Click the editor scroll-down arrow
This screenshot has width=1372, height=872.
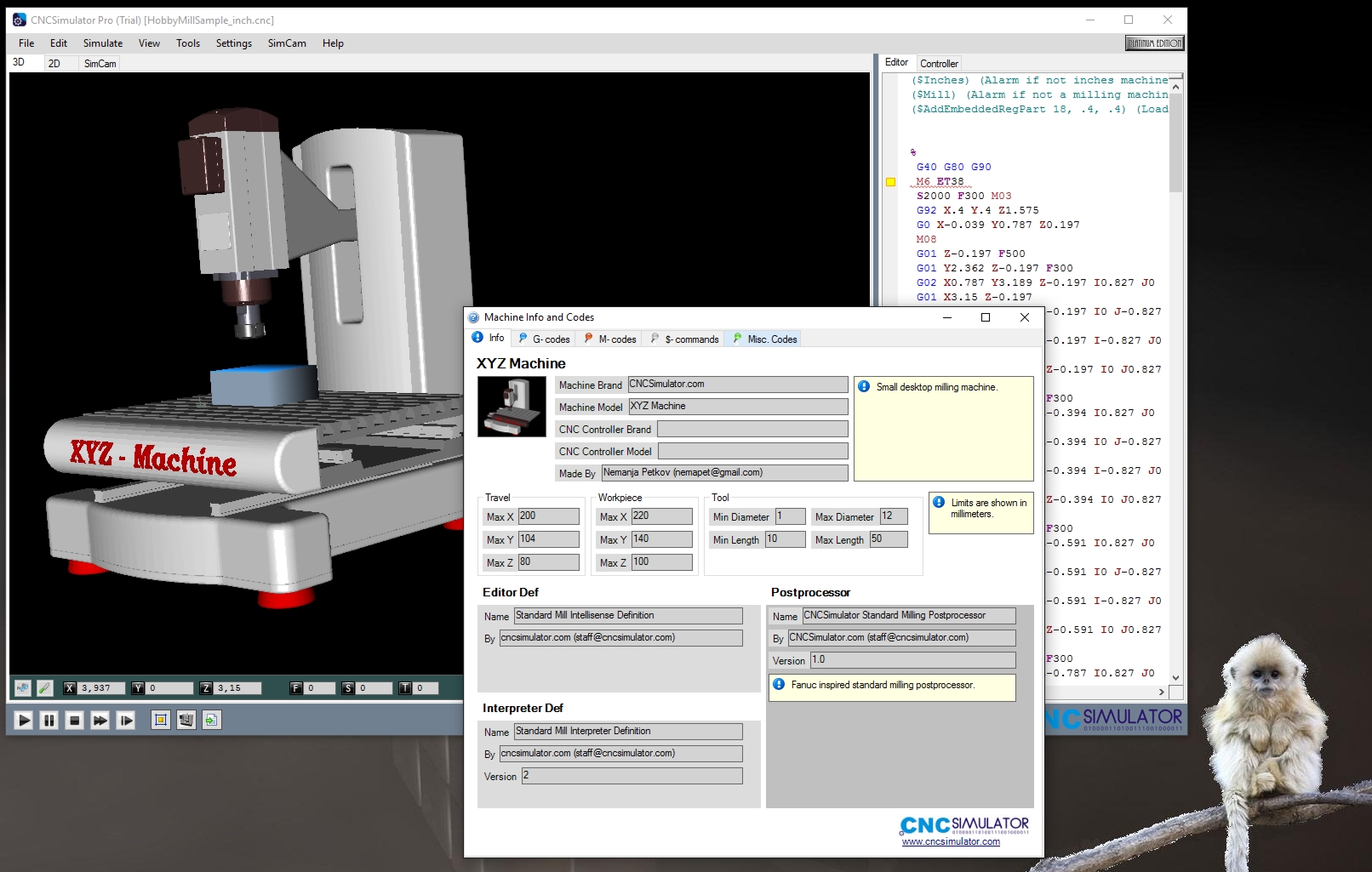point(1175,678)
